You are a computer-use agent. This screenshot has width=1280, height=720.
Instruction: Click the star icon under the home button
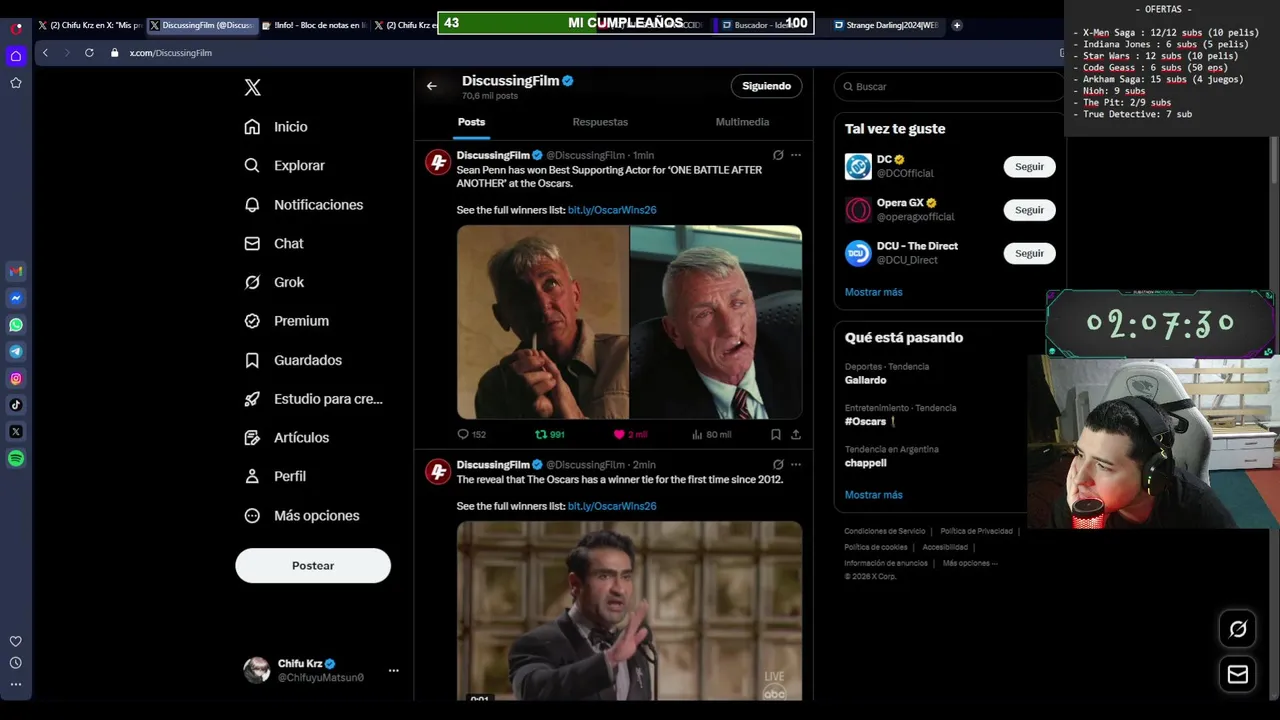[x=16, y=83]
